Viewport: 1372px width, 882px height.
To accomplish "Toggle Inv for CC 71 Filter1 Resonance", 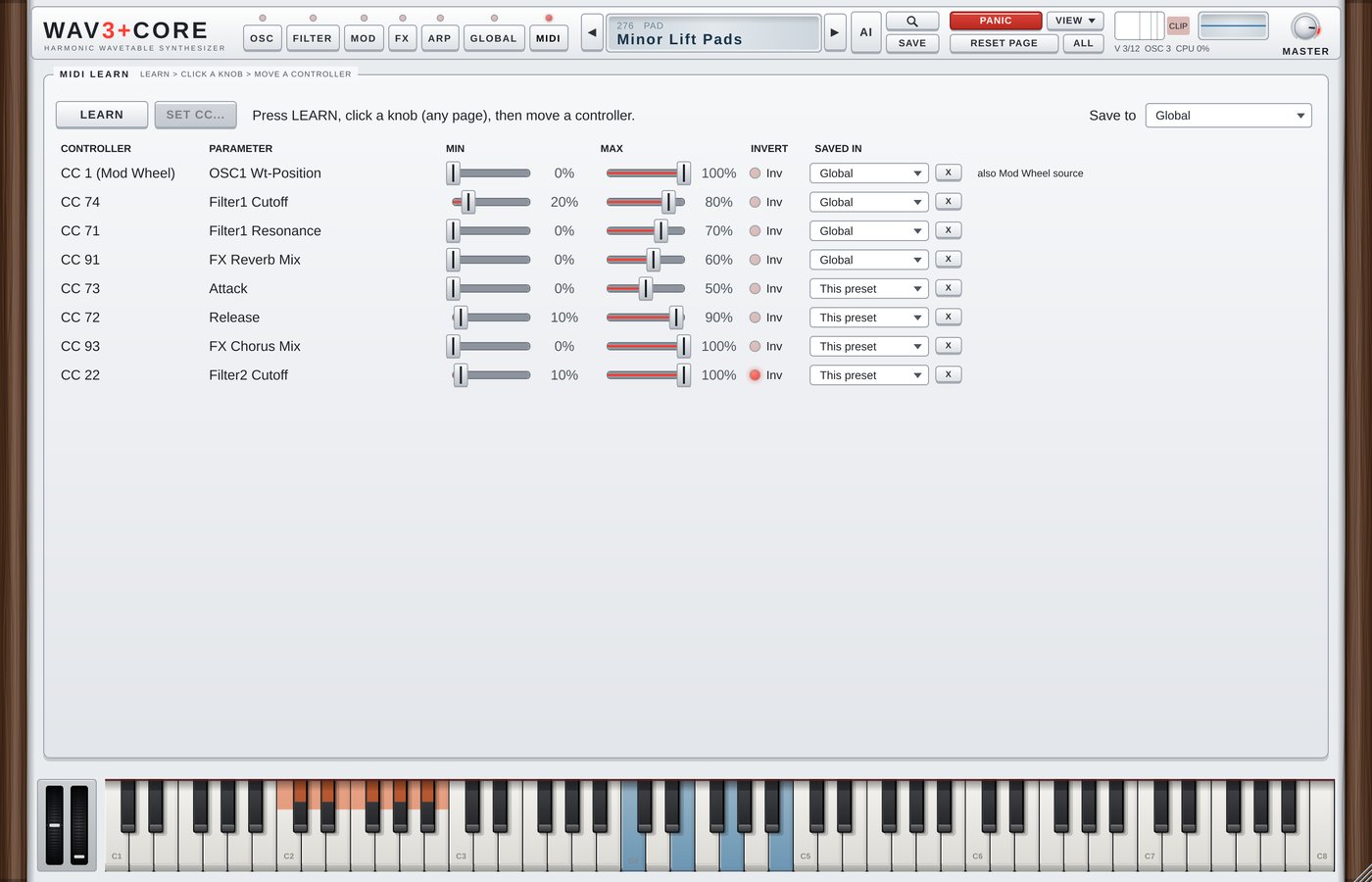I will pos(765,231).
